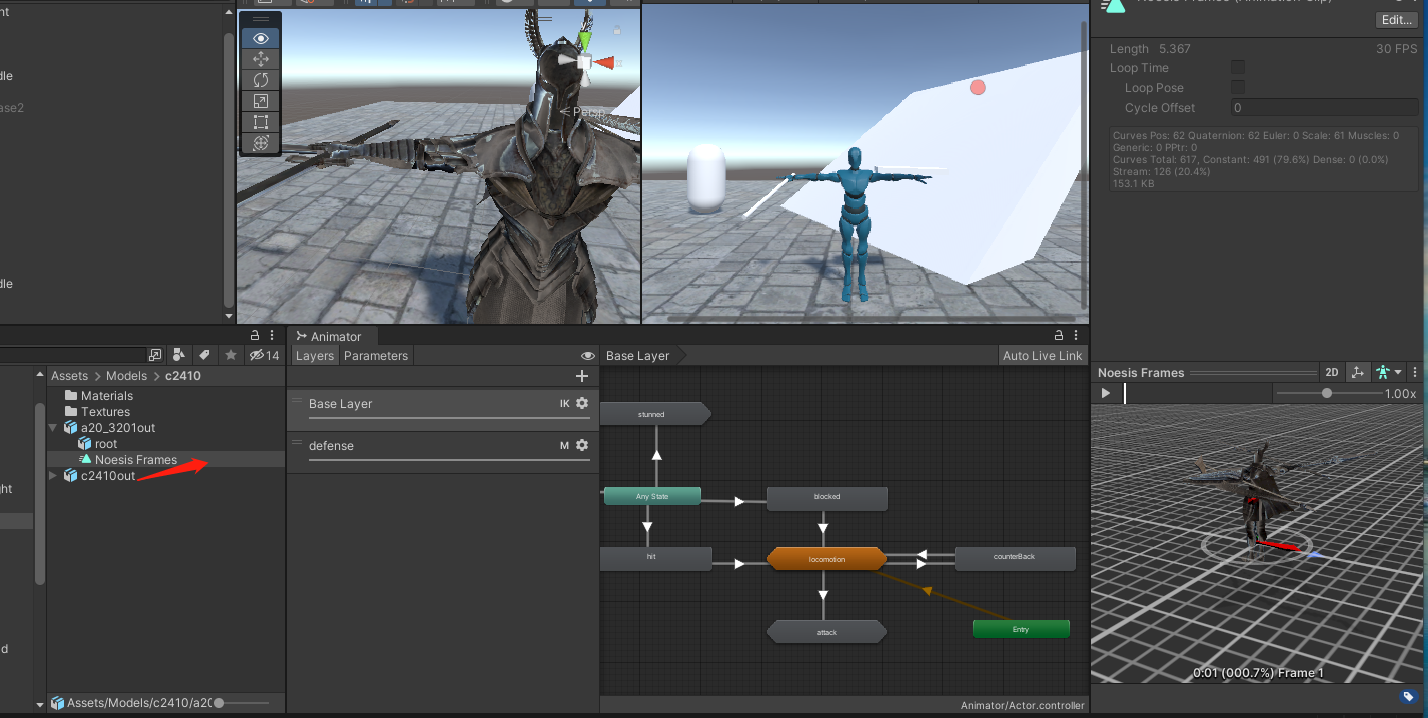1428x718 pixels.
Task: Click the favorites star in Project panel
Action: pos(231,355)
